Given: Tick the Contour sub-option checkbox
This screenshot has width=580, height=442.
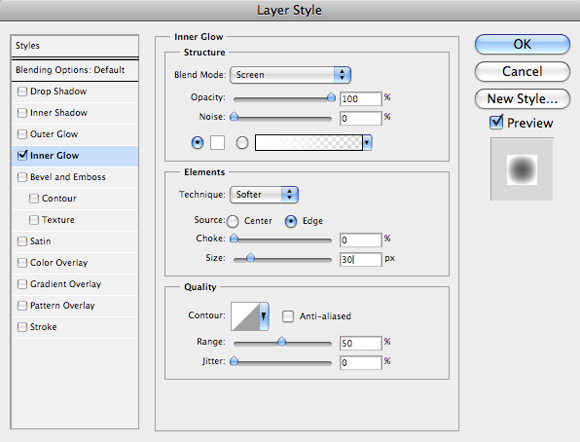Looking at the screenshot, I should tap(34, 199).
